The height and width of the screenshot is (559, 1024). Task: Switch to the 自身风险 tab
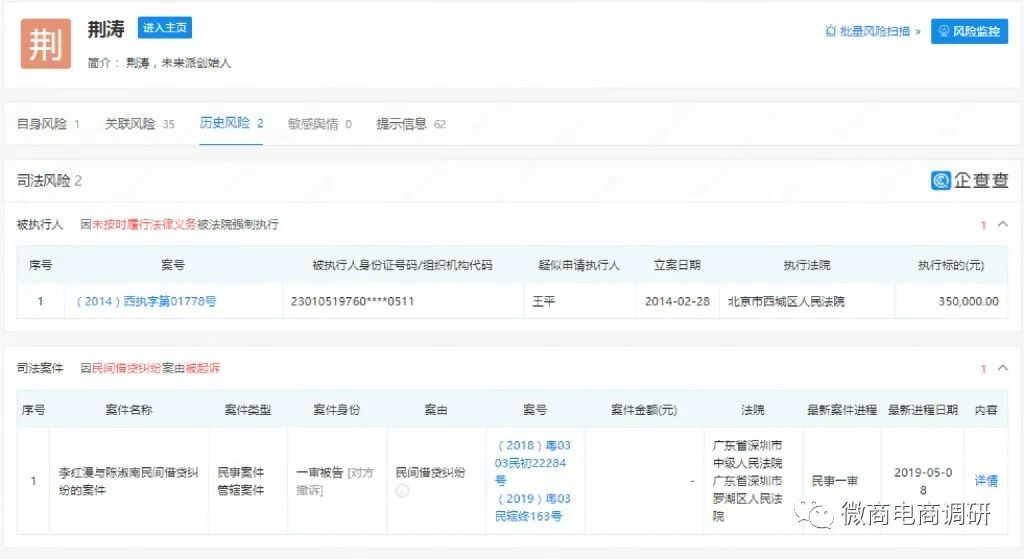click(42, 124)
